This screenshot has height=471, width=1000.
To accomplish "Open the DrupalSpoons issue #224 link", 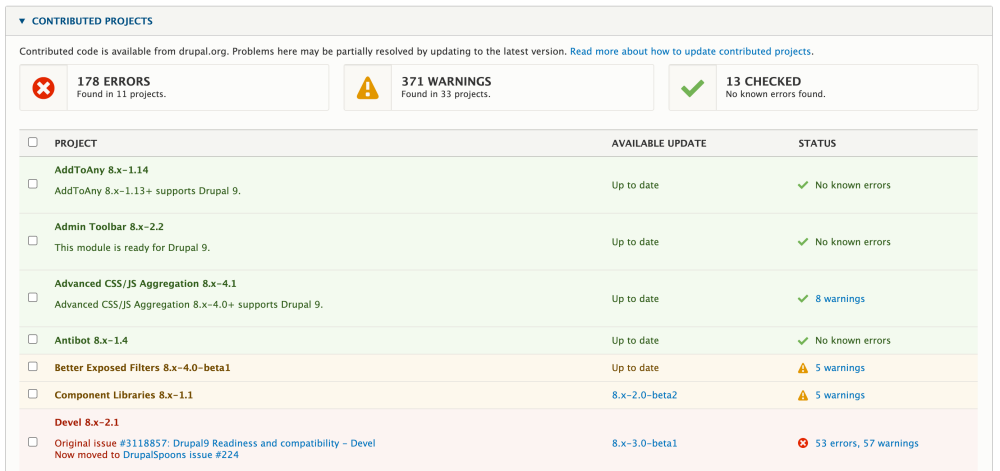I will [181, 455].
